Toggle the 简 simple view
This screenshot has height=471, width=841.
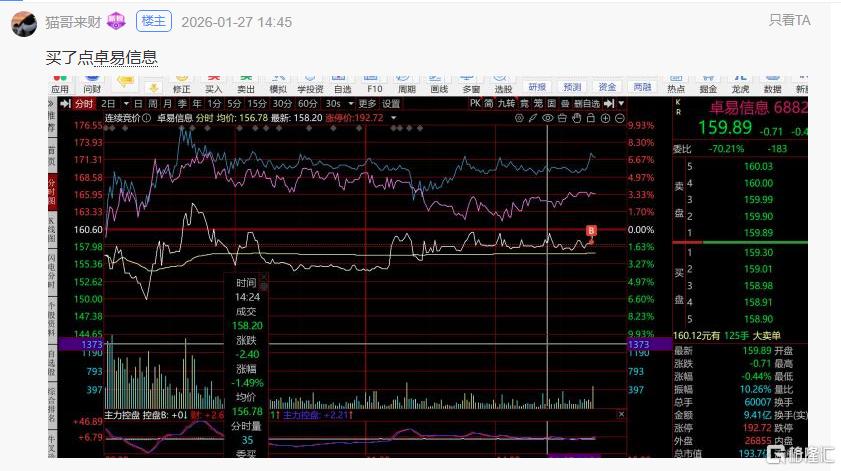[x=489, y=103]
